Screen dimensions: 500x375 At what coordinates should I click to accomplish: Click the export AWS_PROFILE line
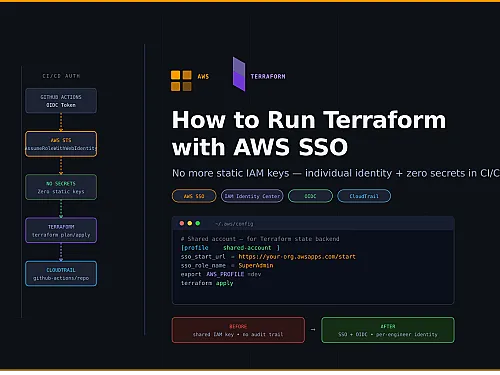click(221, 274)
